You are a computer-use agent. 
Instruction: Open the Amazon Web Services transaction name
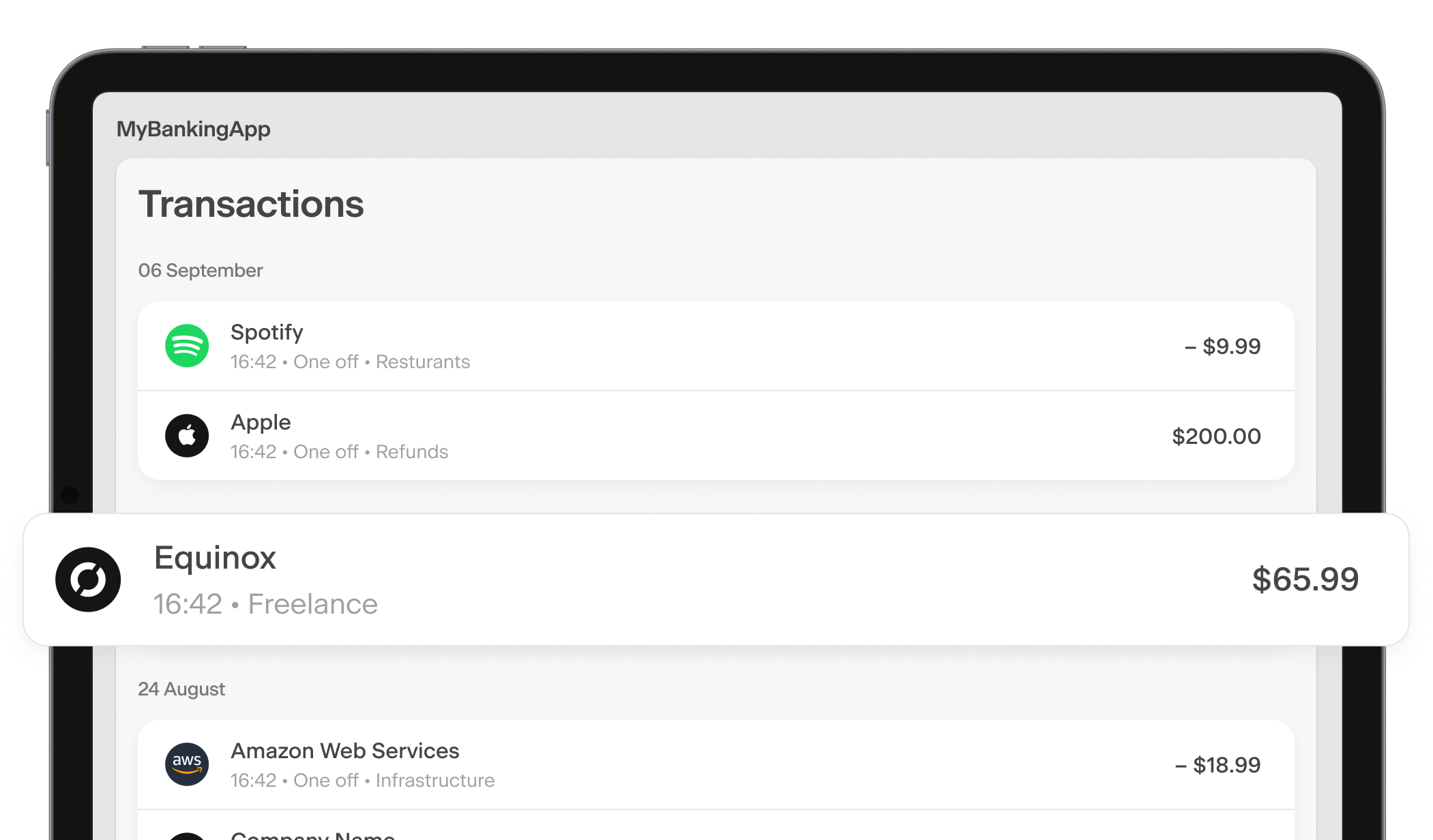pos(344,751)
